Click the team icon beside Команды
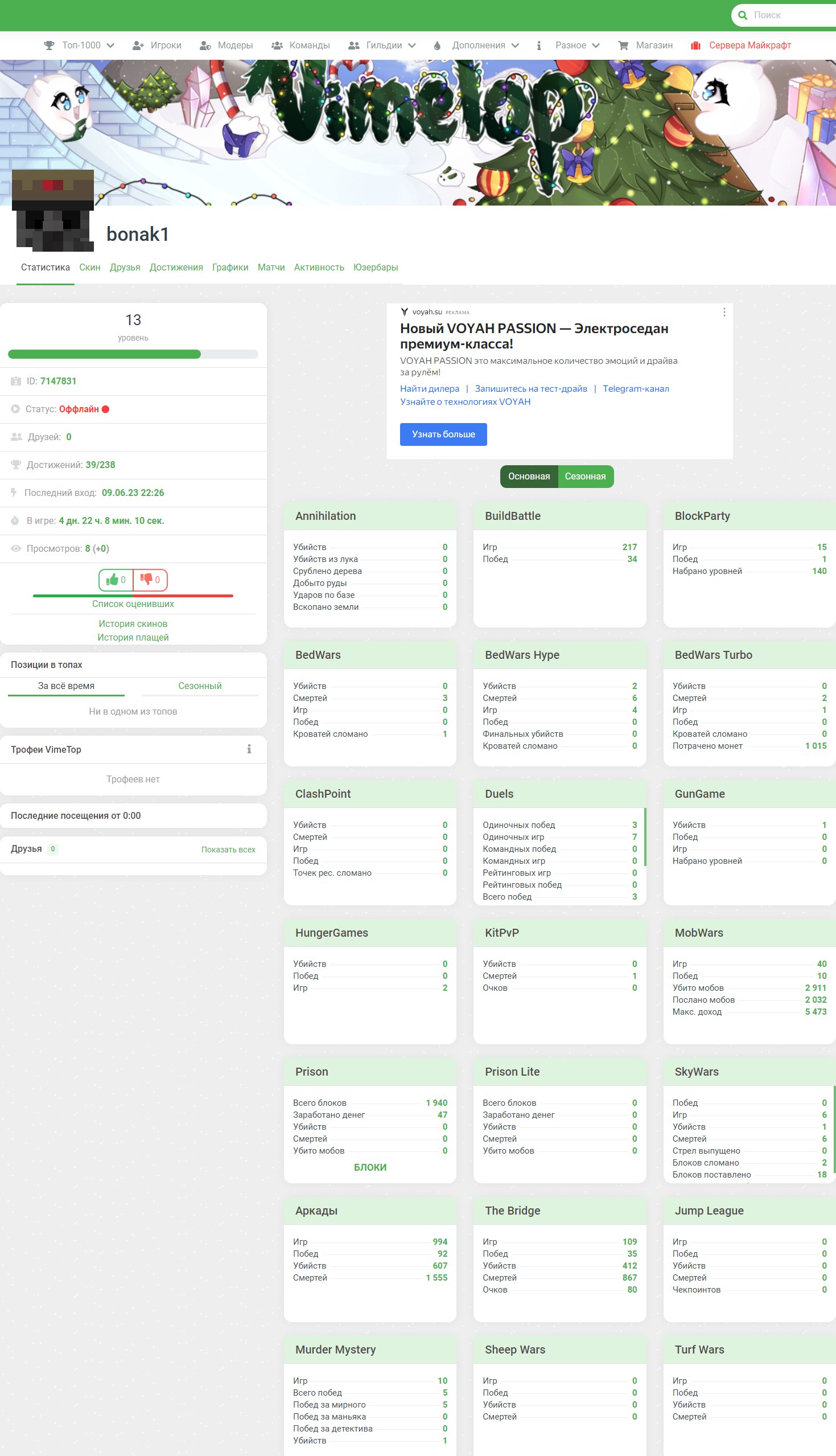Screen dimensions: 836x1456 [277, 46]
